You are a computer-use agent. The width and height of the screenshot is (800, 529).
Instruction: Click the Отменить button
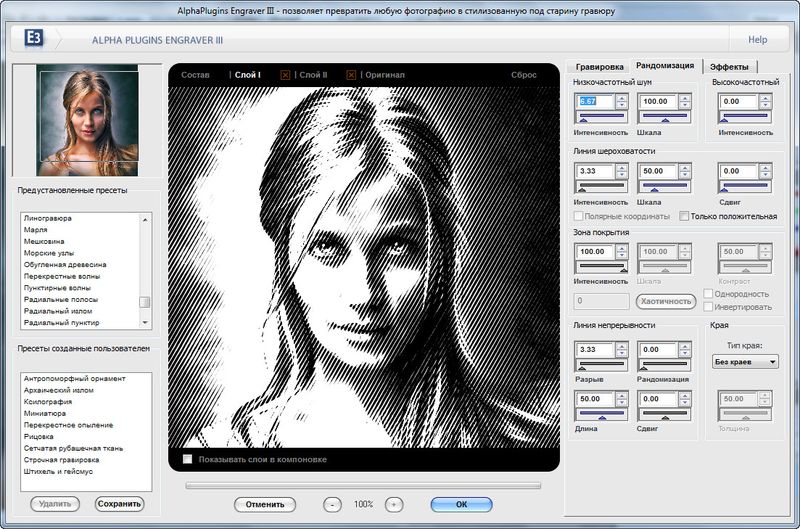click(x=265, y=505)
